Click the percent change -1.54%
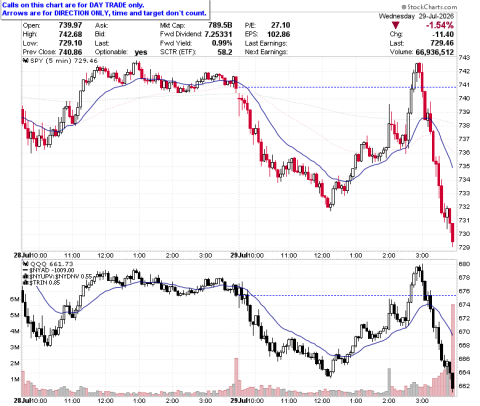Image resolution: width=480 pixels, height=406 pixels. point(440,25)
